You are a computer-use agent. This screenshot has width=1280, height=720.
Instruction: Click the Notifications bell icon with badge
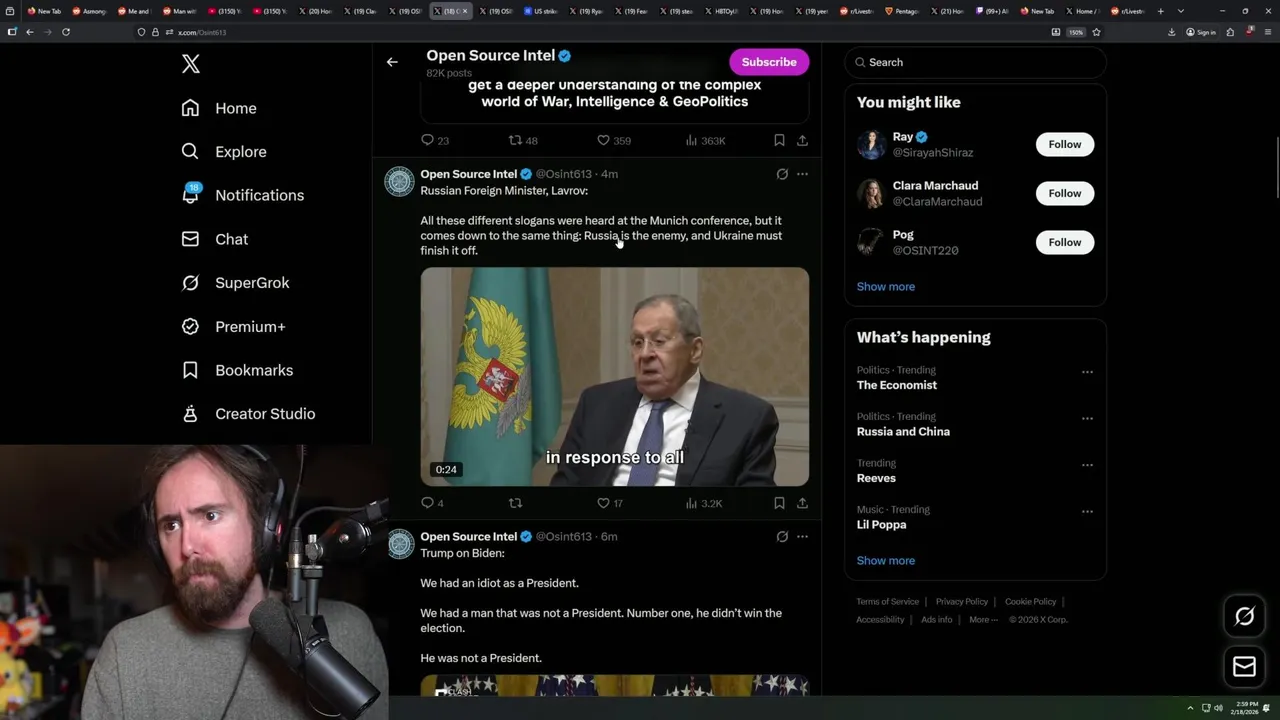(190, 194)
